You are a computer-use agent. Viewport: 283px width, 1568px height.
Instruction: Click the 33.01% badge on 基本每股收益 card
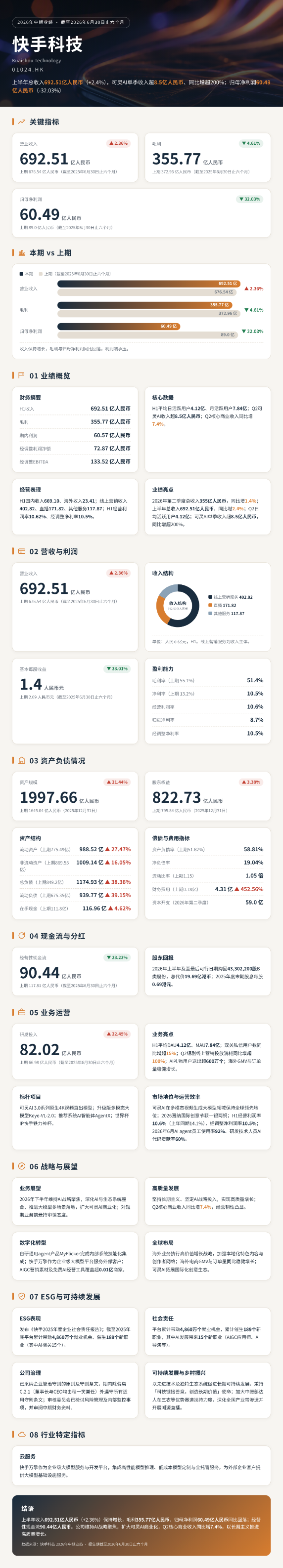(x=117, y=668)
